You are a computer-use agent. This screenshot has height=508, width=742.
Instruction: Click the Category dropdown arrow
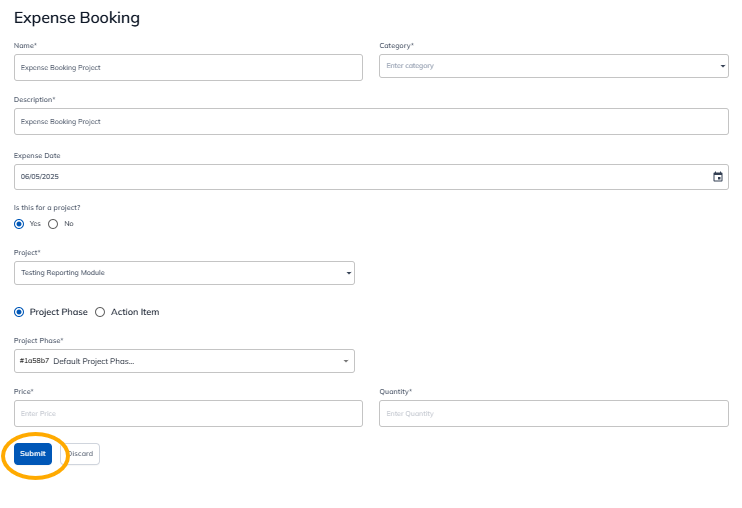pos(723,67)
